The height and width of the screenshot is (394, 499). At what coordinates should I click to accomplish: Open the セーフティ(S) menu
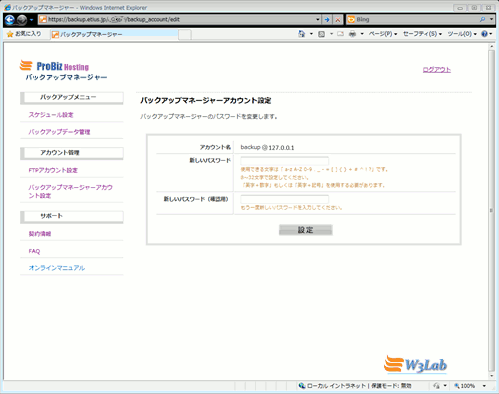click(422, 34)
